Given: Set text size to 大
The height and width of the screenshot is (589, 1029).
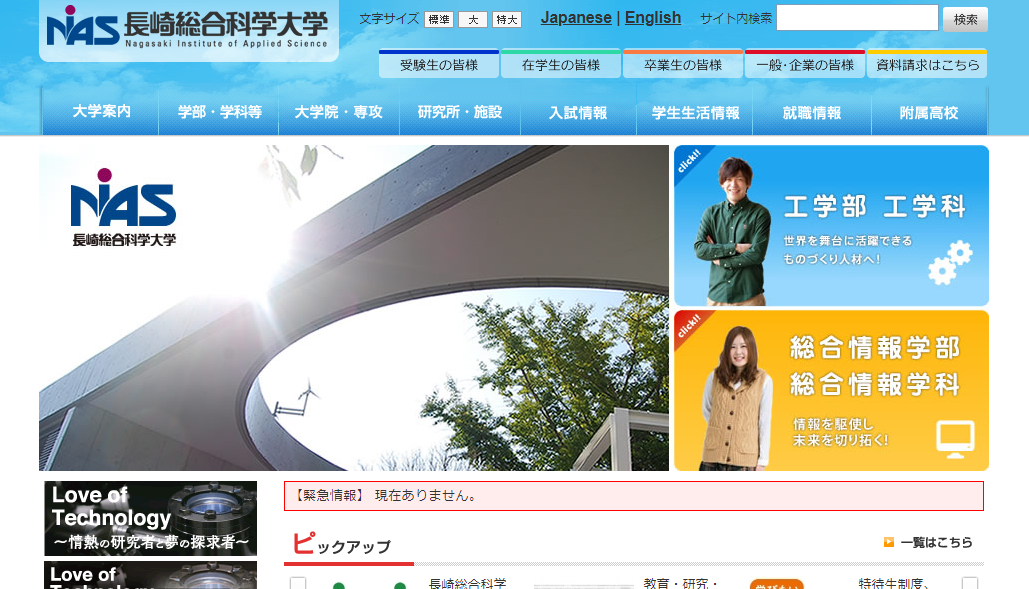Looking at the screenshot, I should point(472,20).
